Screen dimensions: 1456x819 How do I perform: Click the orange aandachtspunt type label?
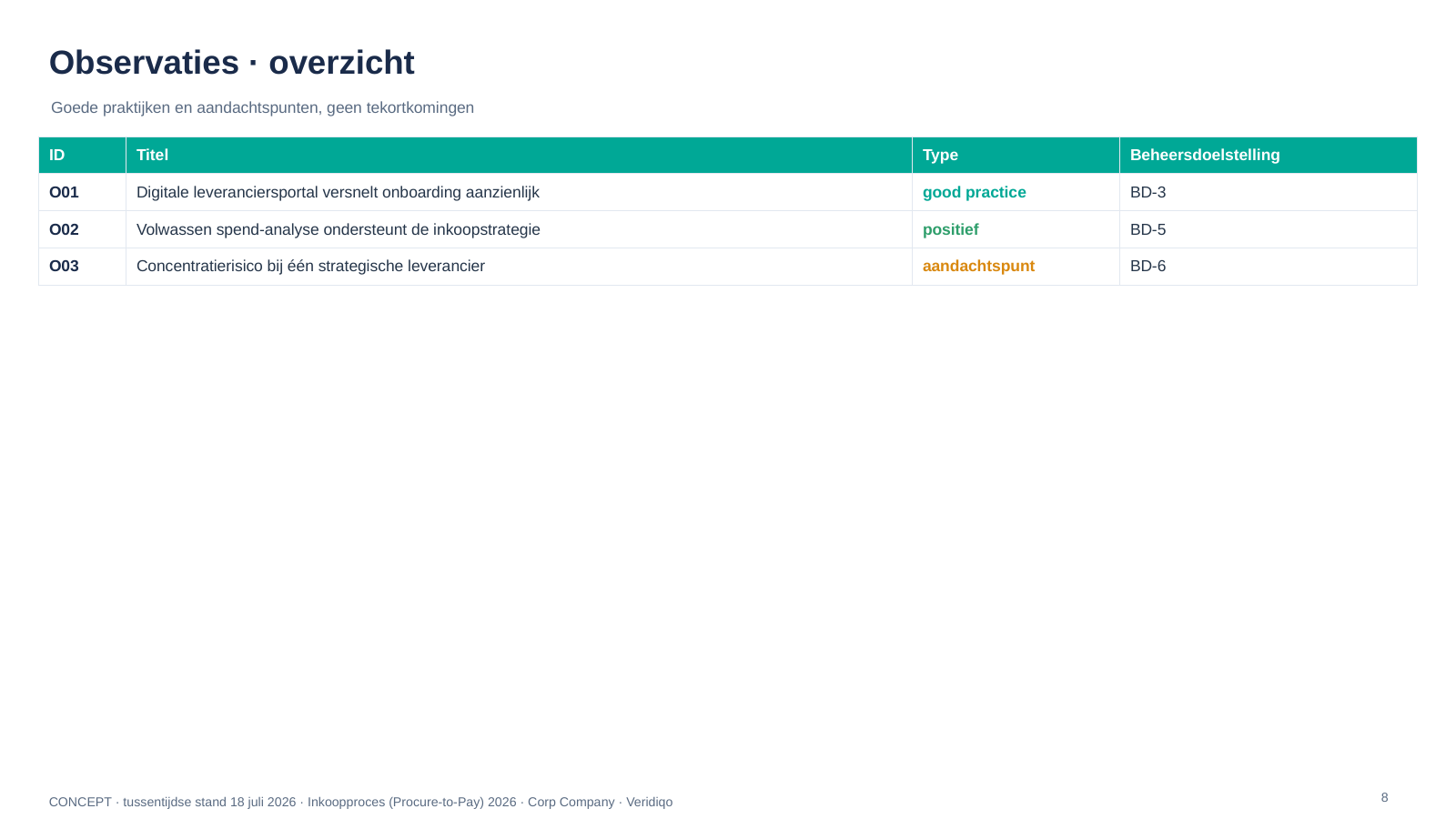[x=978, y=267]
